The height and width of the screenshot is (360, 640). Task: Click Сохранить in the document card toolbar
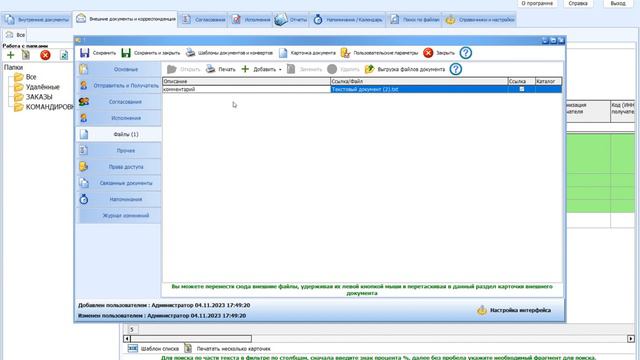coord(98,53)
